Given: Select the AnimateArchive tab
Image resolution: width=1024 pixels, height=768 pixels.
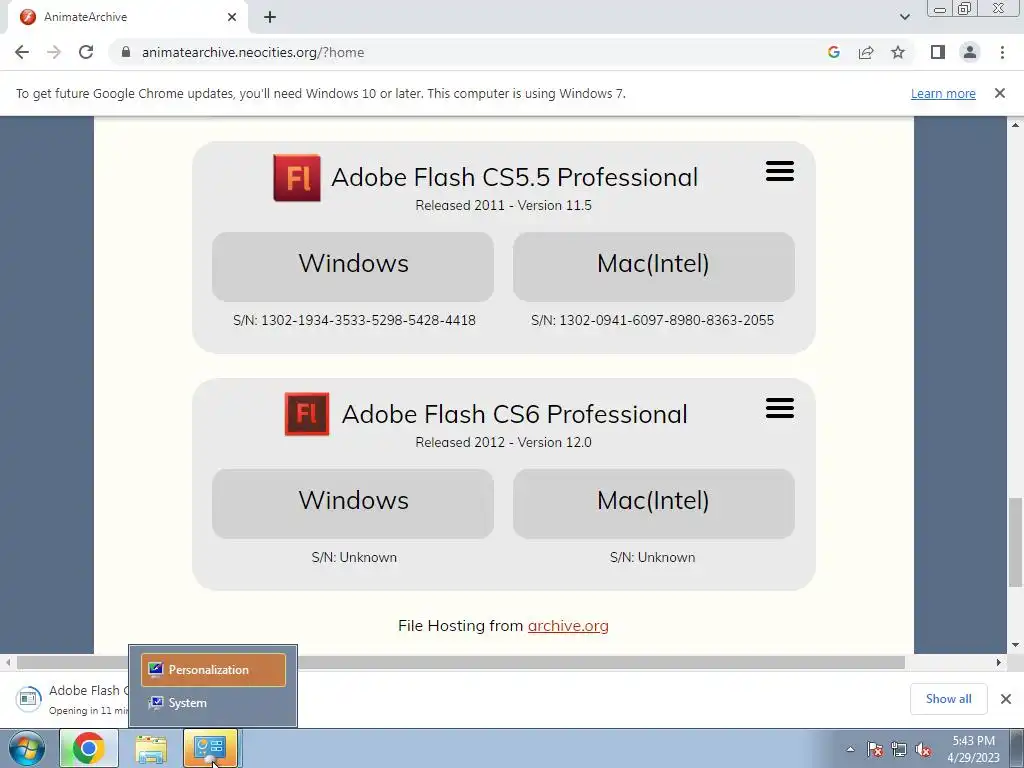Looking at the screenshot, I should click(127, 17).
